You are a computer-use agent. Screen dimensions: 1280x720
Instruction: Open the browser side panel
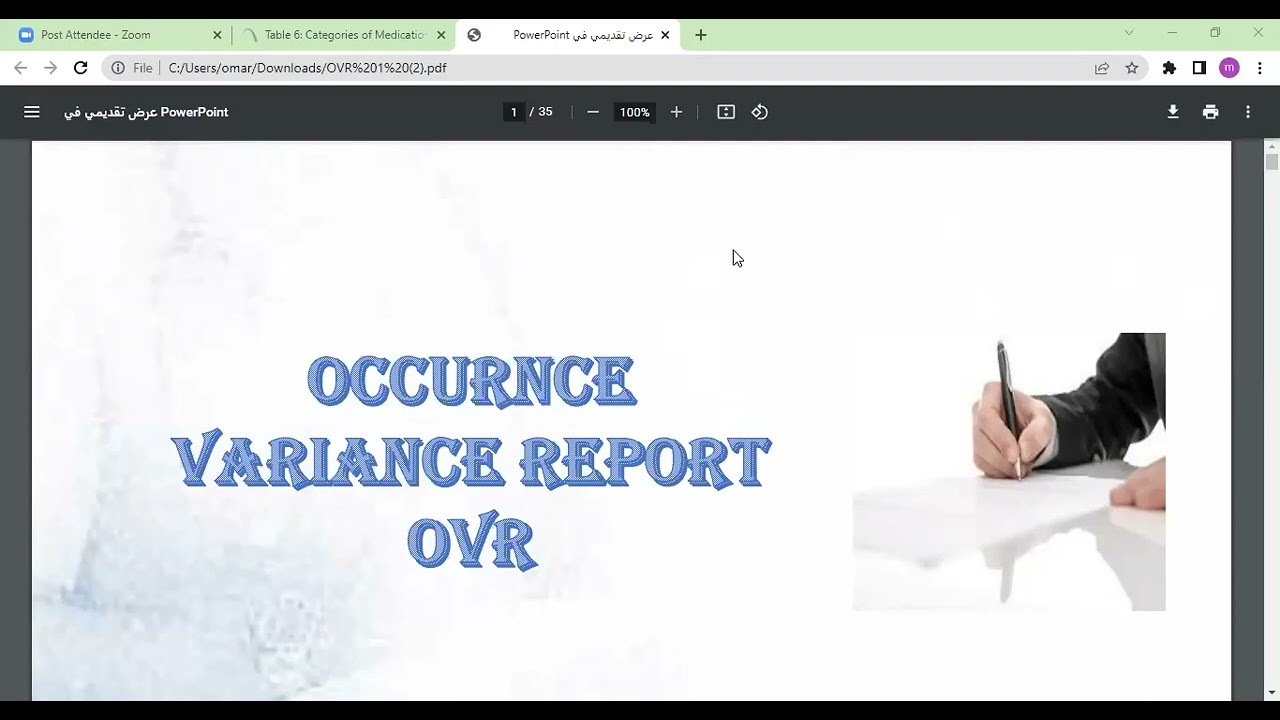coord(1199,68)
